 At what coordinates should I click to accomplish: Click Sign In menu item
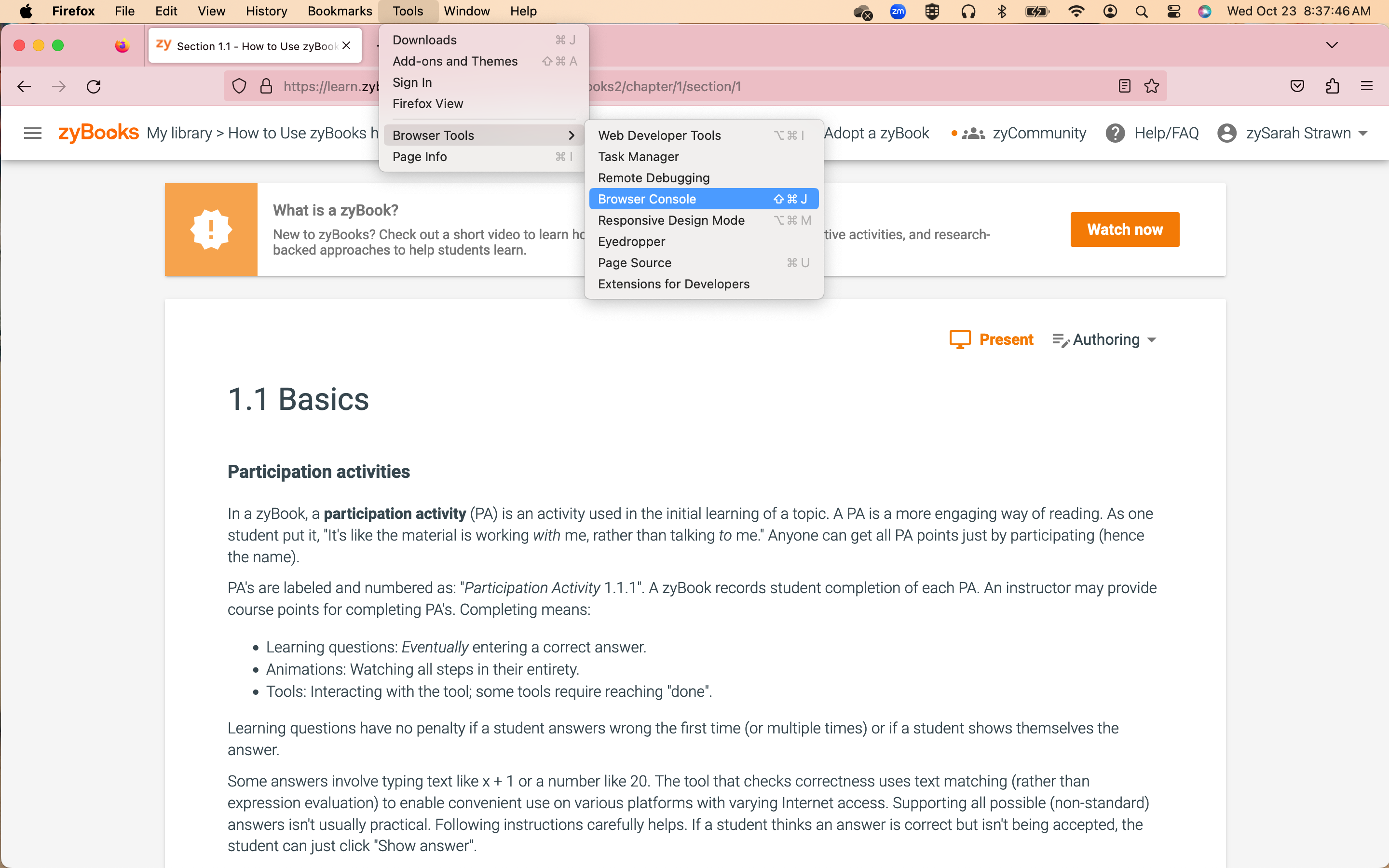[x=484, y=82]
